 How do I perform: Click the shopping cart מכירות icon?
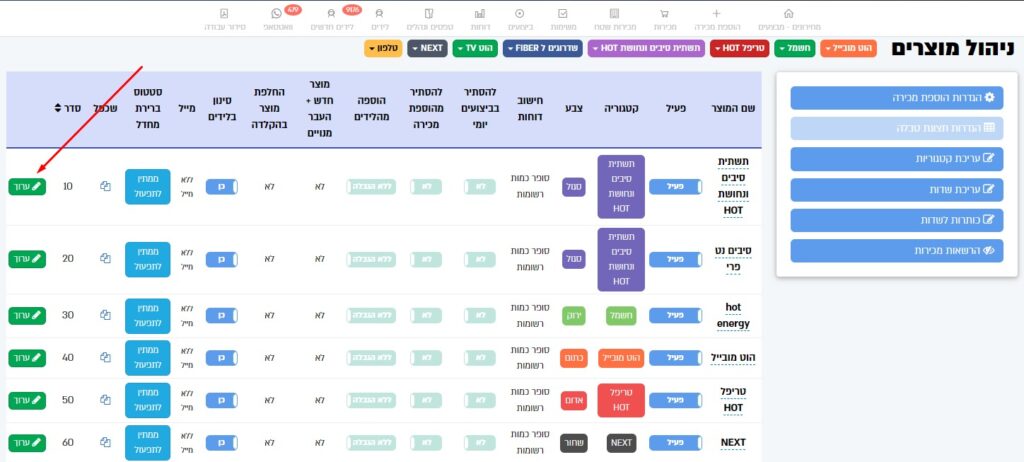pyautogui.click(x=663, y=14)
